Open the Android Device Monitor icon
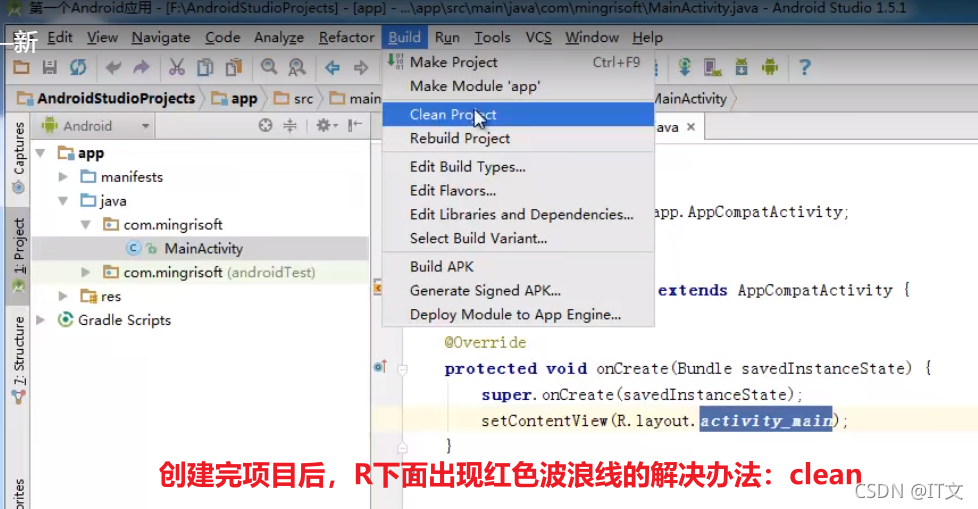The image size is (978, 509). point(770,67)
